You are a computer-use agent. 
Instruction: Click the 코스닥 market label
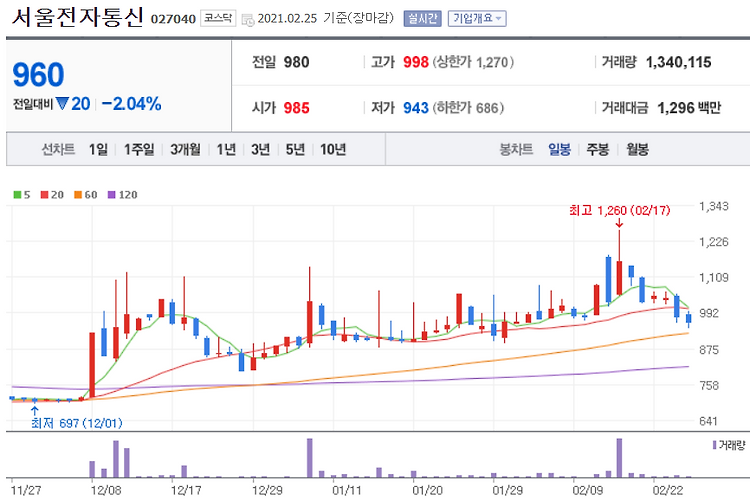[x=218, y=18]
